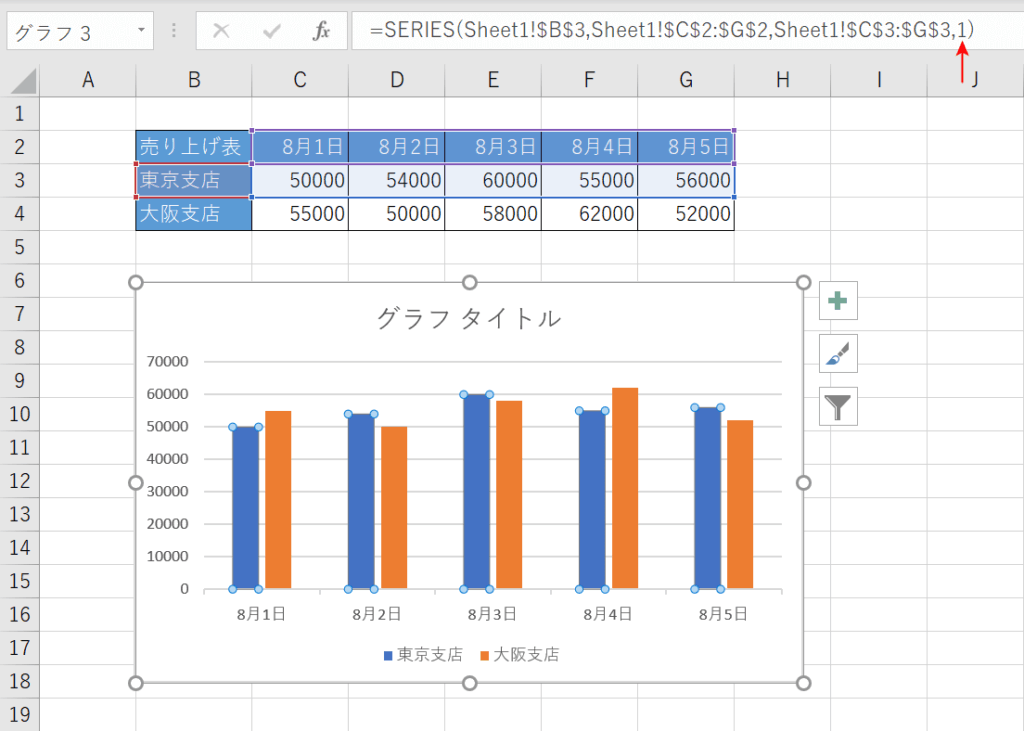Select cell 売り上げ表 in the table
Screen dimensions: 1024x731
coord(193,147)
